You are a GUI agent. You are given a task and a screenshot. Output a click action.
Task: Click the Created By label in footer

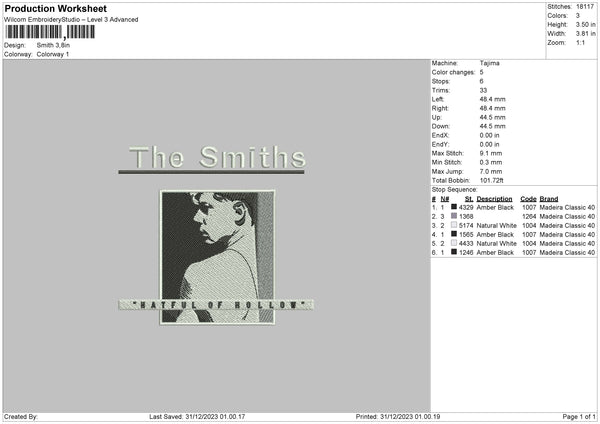[x=21, y=416]
